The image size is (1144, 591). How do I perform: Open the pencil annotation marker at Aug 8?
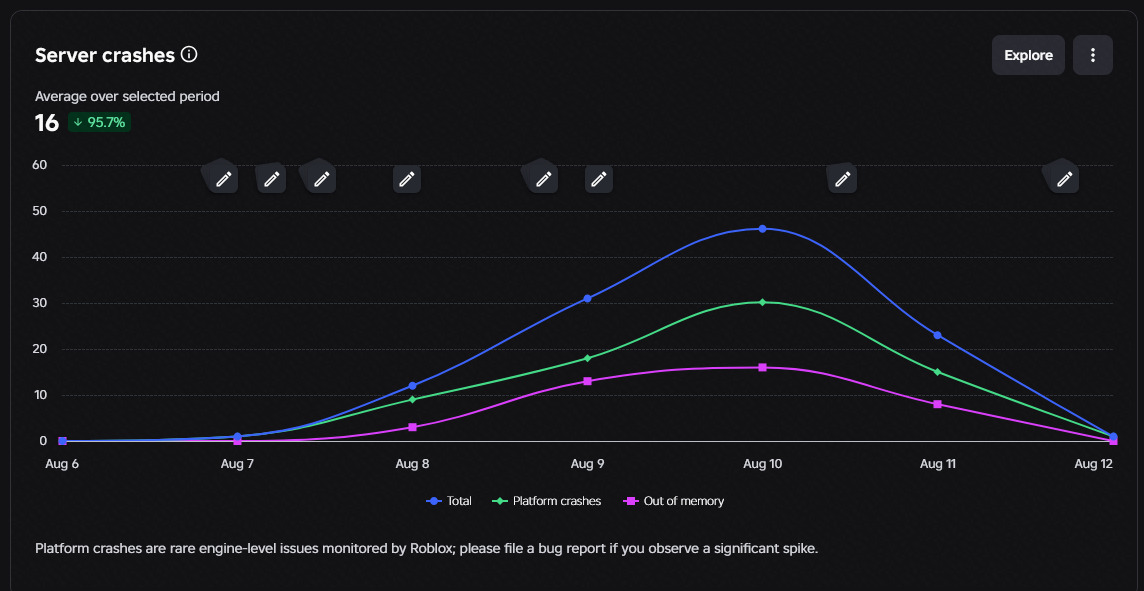(407, 179)
